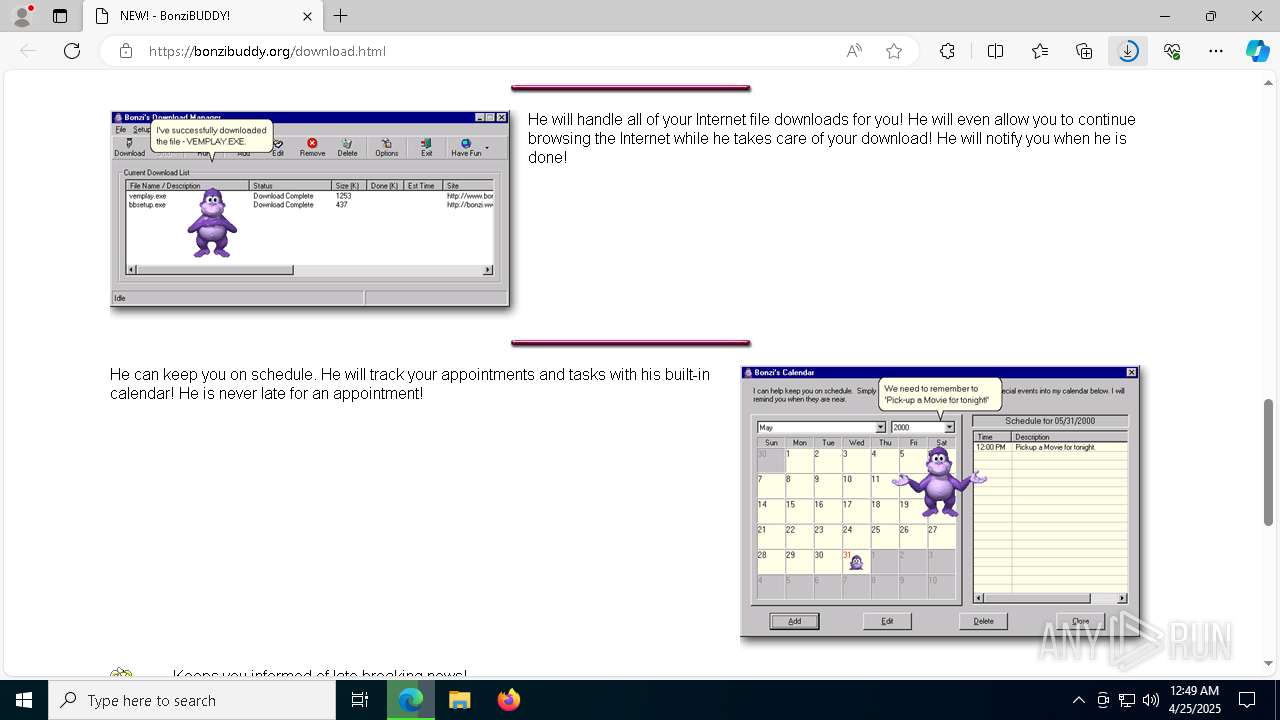The height and width of the screenshot is (720, 1280).
Task: Open the volume control tray icon
Action: [x=1150, y=700]
